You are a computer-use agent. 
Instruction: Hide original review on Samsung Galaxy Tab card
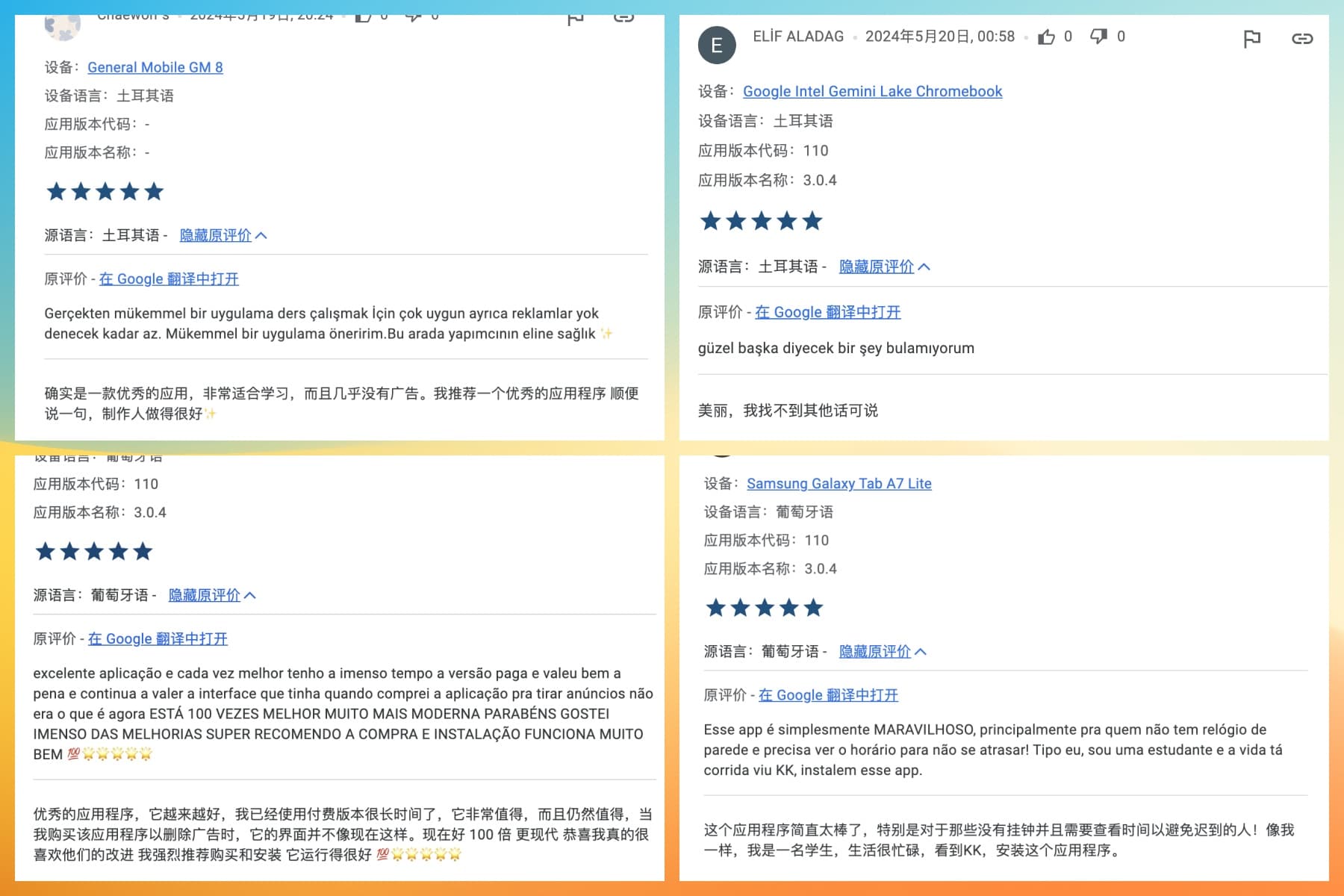[882, 651]
